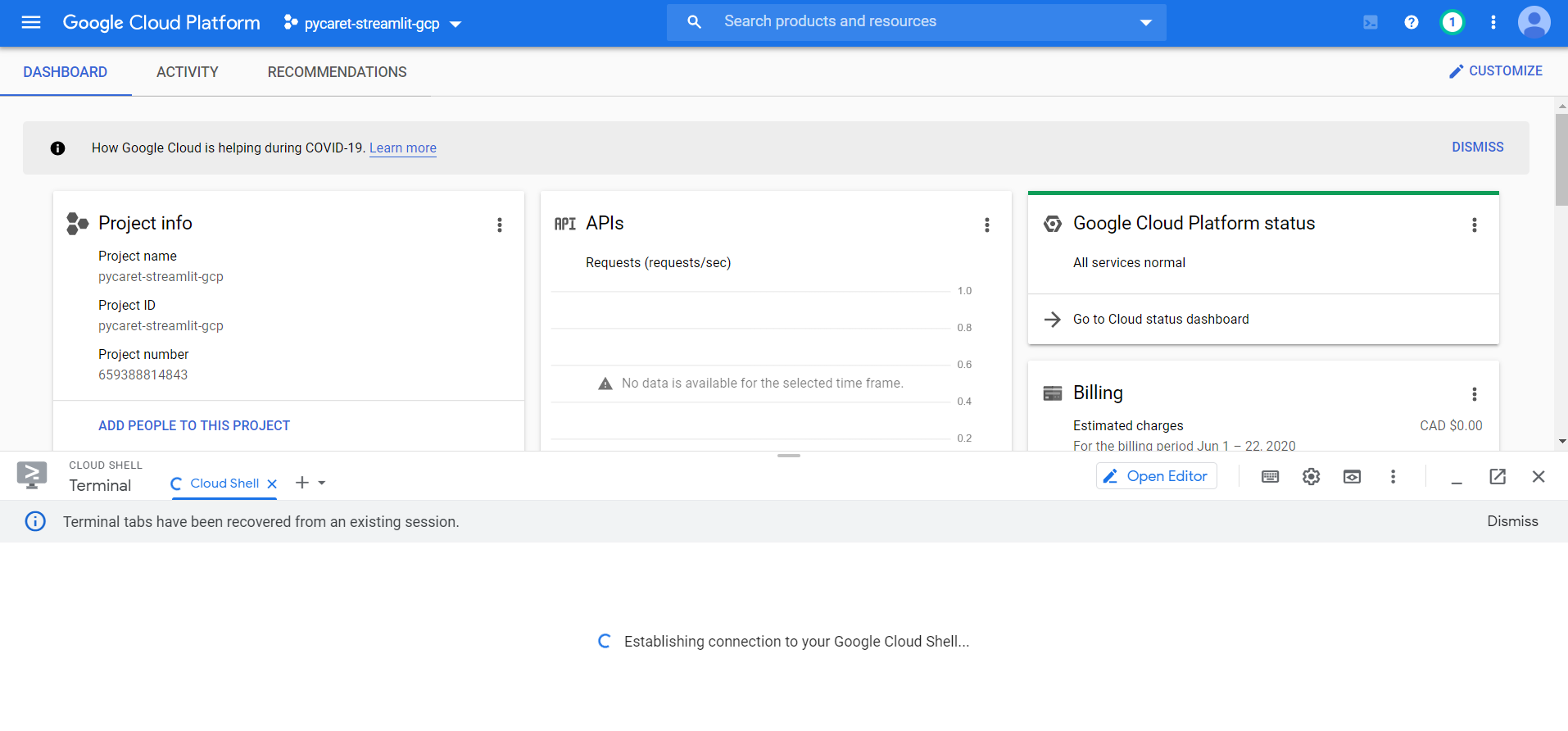The image size is (1568, 731).
Task: Expand the search bar dropdown arrow
Action: (x=1146, y=22)
